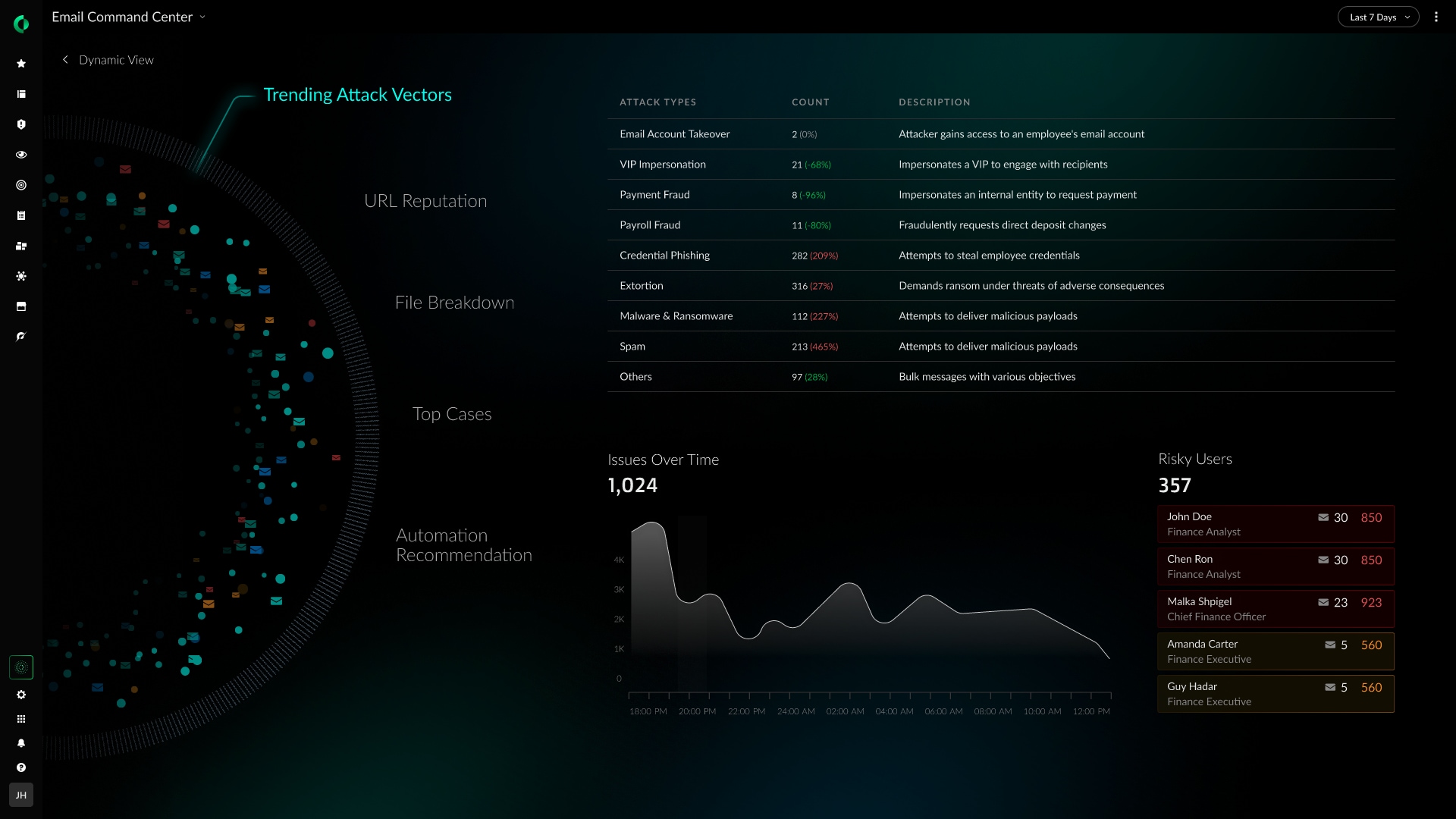Select the VIP Impersonation row

coord(1001,165)
